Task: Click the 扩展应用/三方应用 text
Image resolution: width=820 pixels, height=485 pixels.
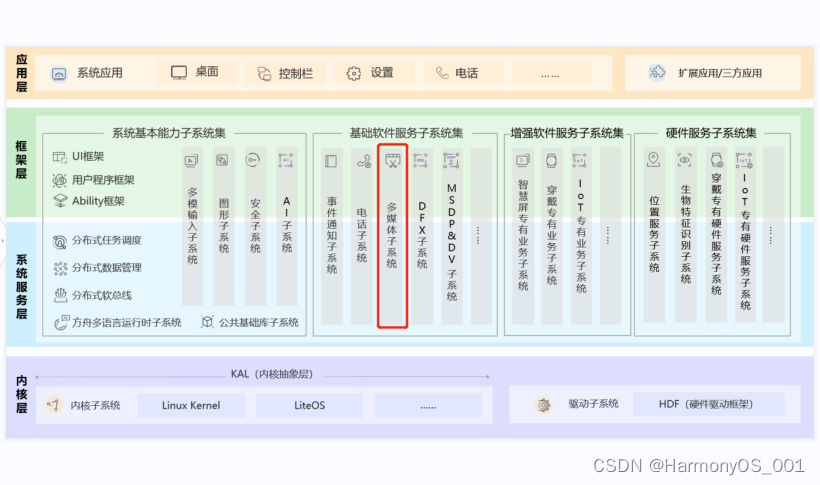Action: [x=720, y=73]
